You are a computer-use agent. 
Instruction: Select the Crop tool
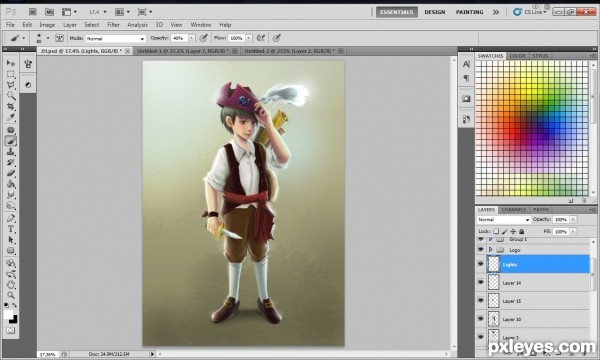pyautogui.click(x=11, y=106)
